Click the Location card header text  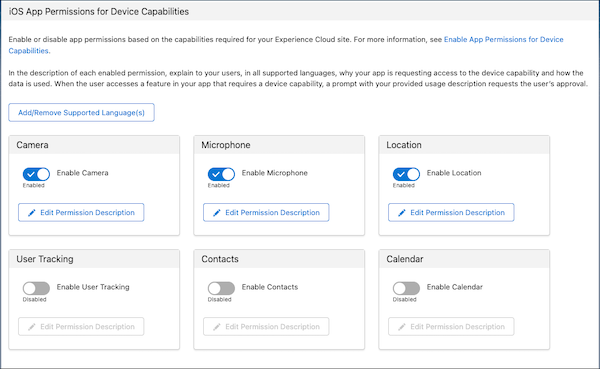point(404,145)
